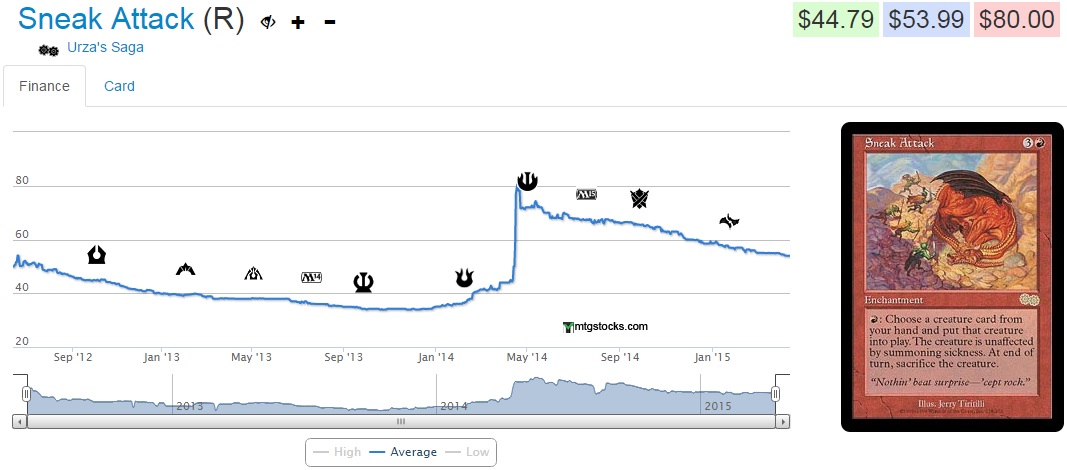Open the Urza's Saga set link

click(x=105, y=47)
